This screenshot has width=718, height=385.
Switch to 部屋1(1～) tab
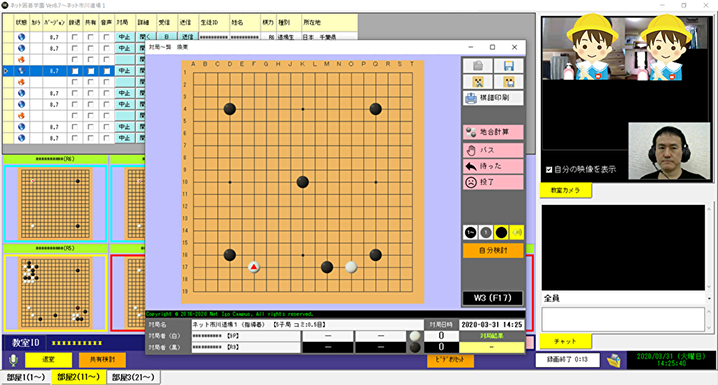[x=26, y=377]
